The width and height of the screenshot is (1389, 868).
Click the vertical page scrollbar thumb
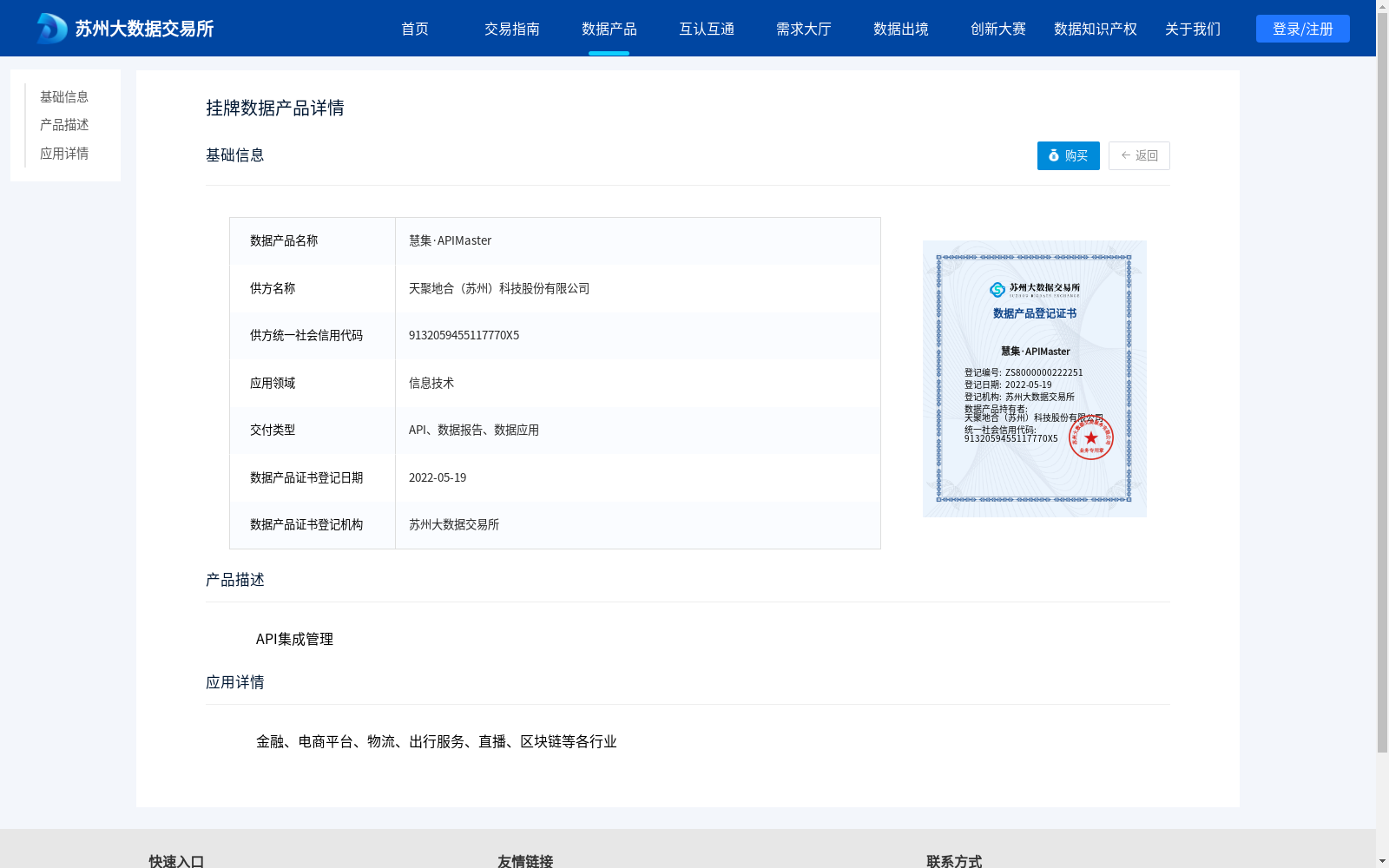pos(1382,383)
